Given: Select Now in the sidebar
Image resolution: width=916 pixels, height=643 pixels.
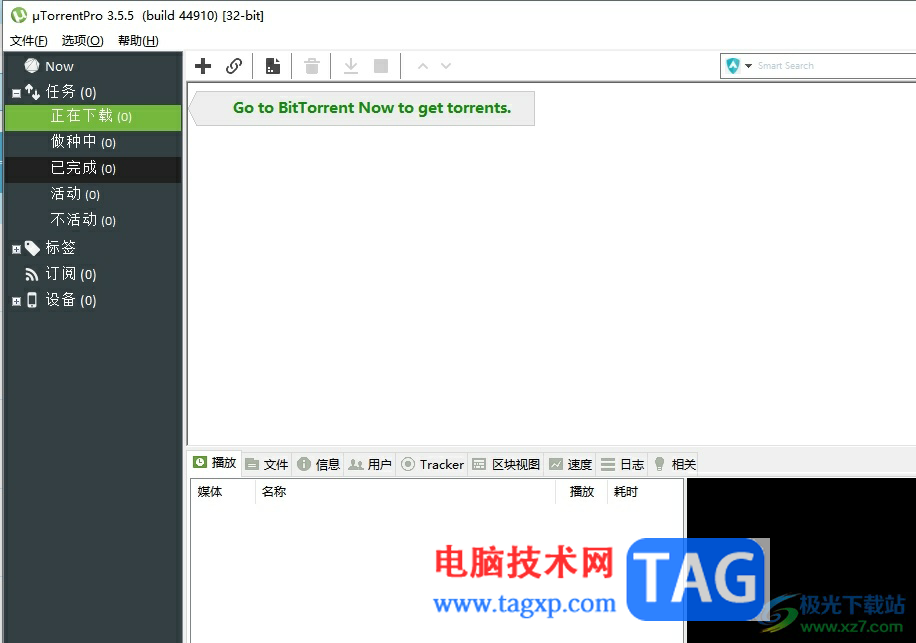Looking at the screenshot, I should (59, 67).
